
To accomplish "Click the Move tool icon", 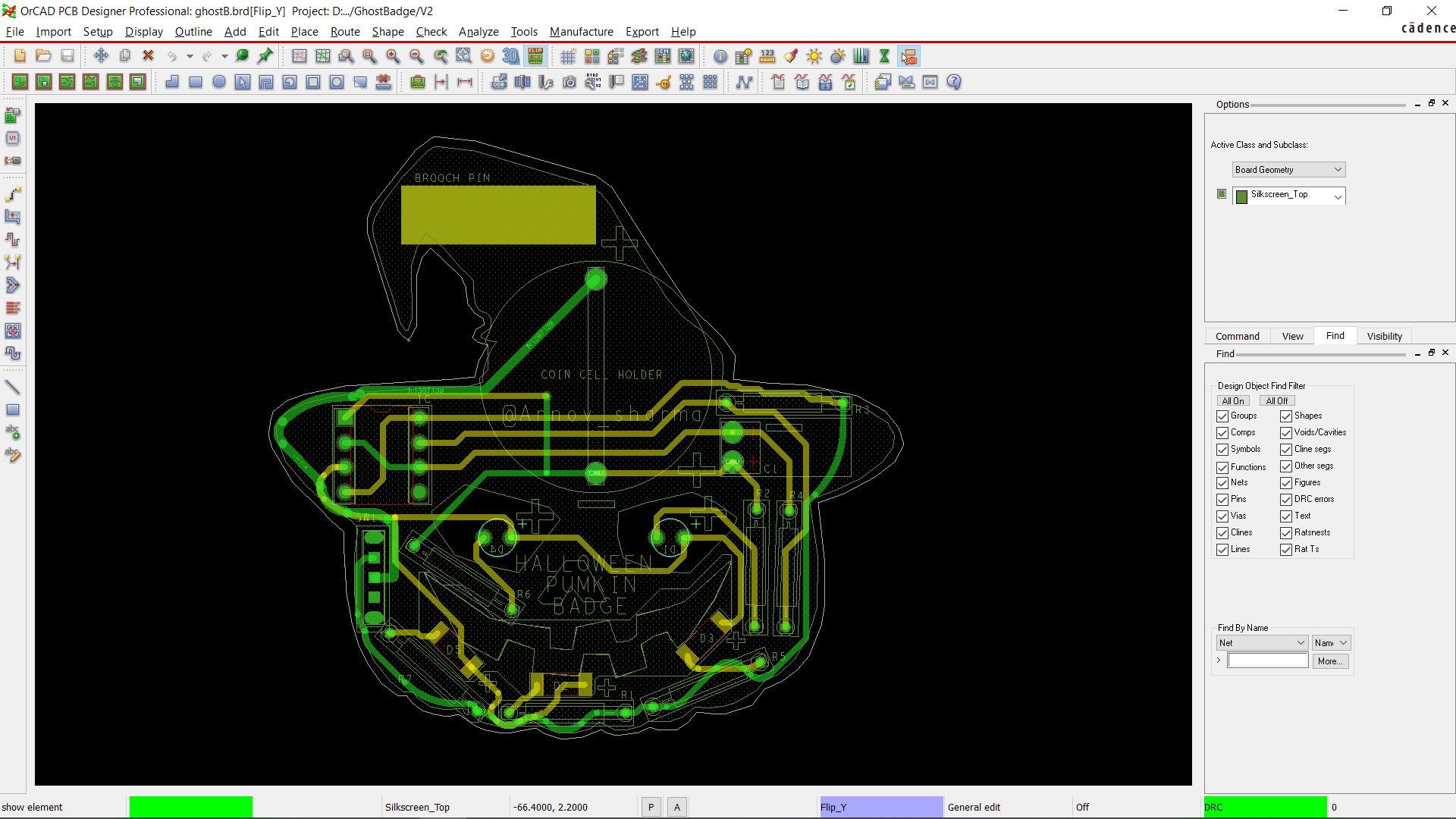I will [x=101, y=56].
